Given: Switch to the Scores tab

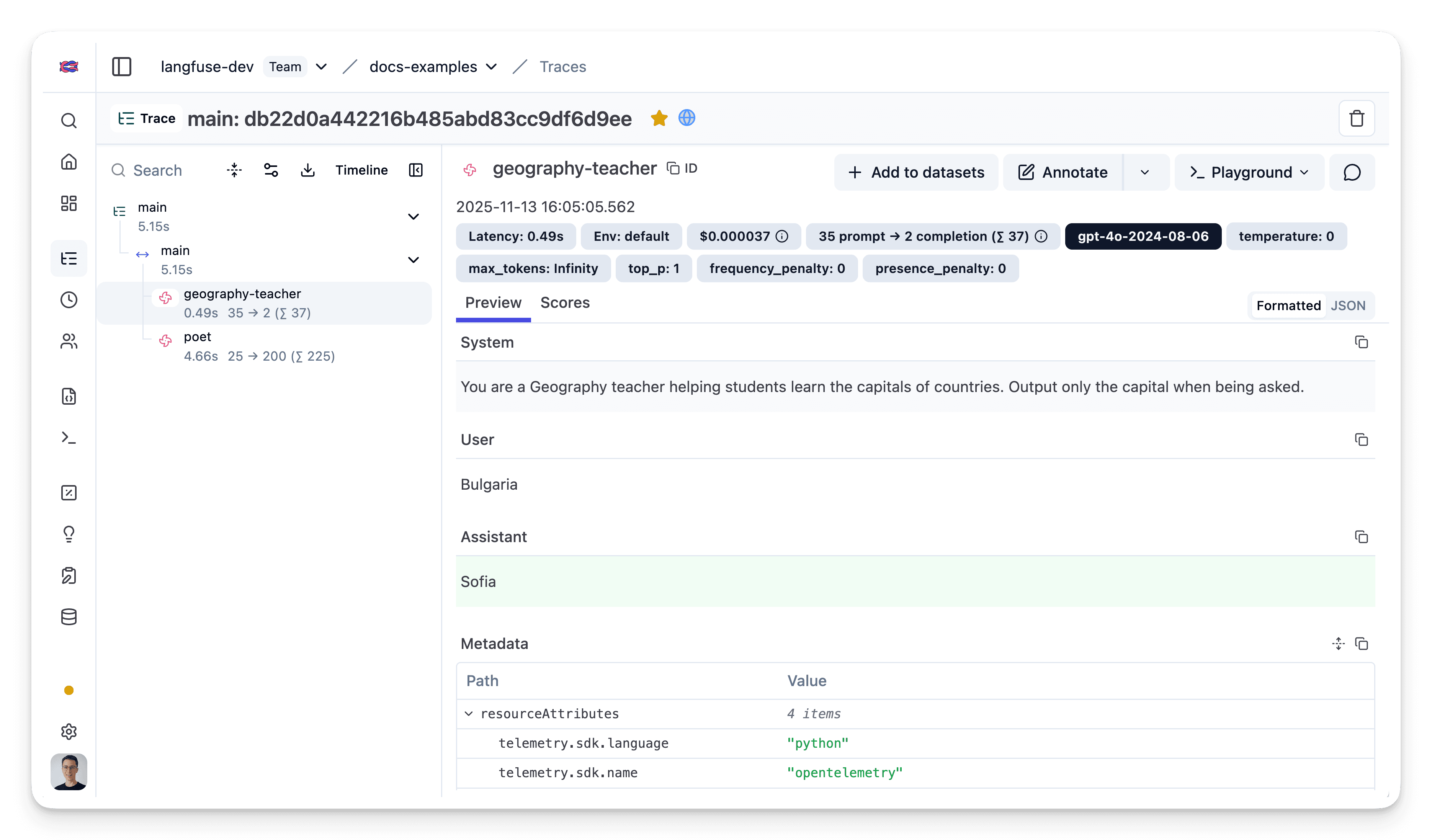Looking at the screenshot, I should click(x=565, y=302).
